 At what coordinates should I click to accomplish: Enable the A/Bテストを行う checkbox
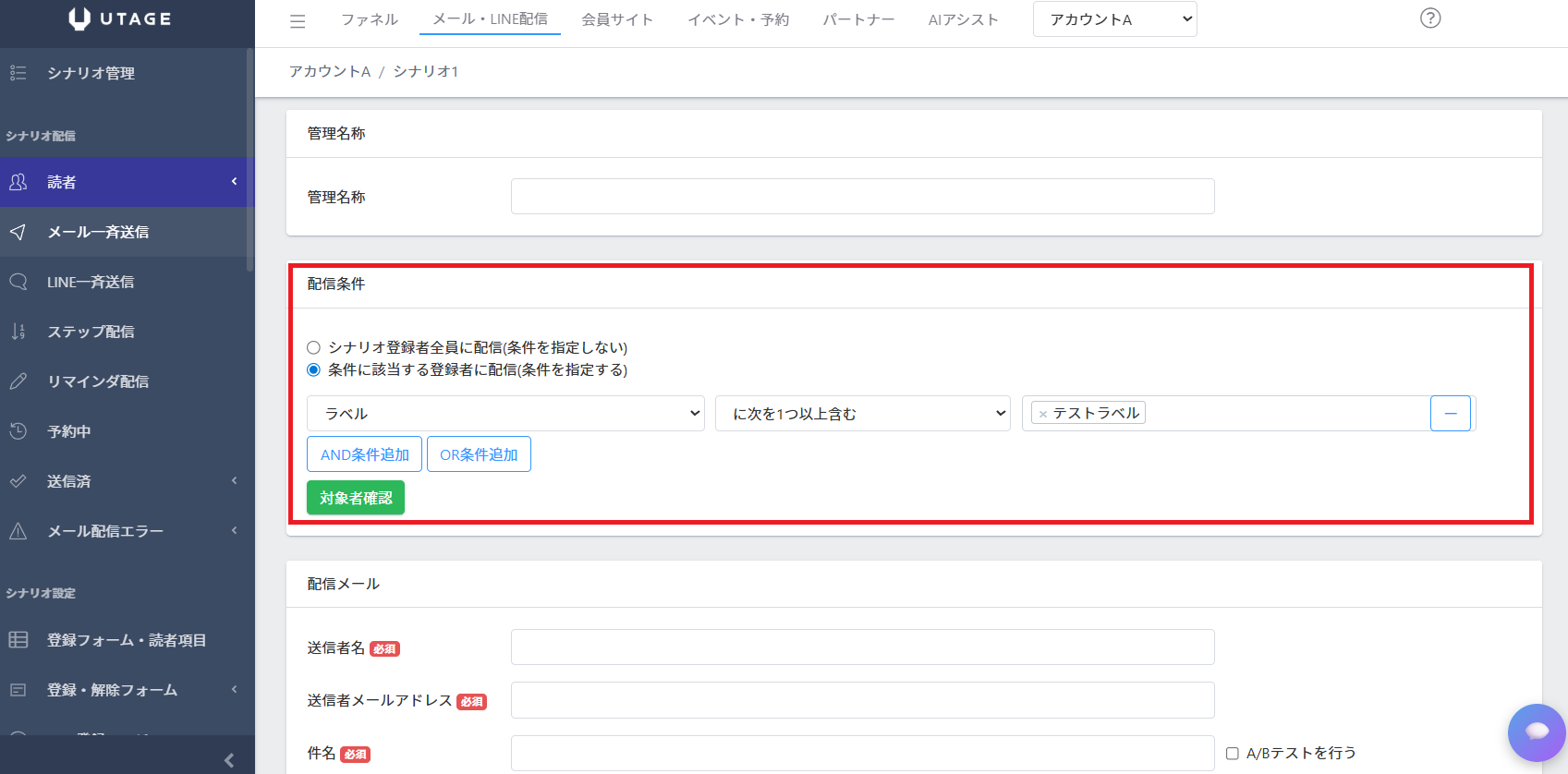tap(1232, 754)
